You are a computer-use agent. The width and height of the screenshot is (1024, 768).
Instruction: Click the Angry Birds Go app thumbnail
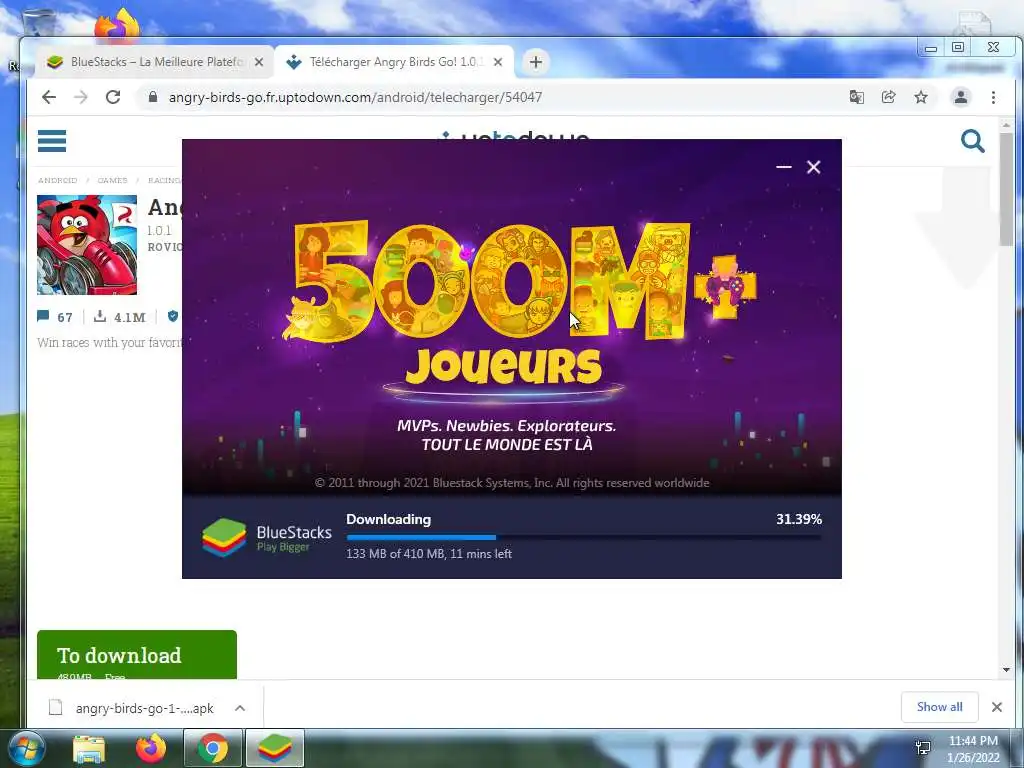pos(87,245)
